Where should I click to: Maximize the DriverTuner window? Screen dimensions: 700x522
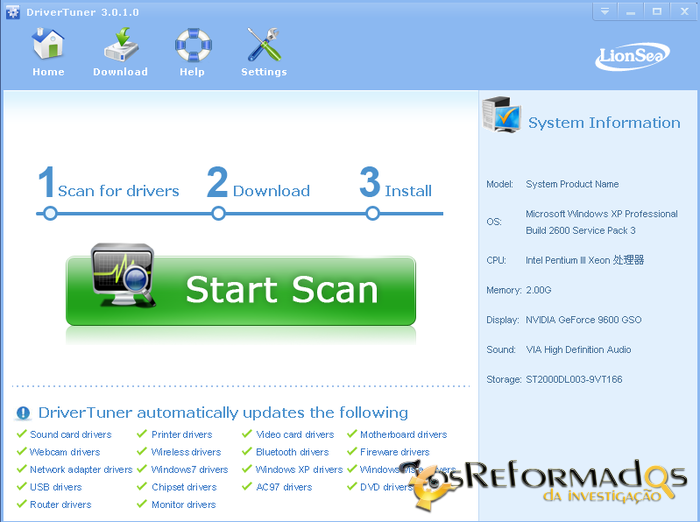point(657,11)
